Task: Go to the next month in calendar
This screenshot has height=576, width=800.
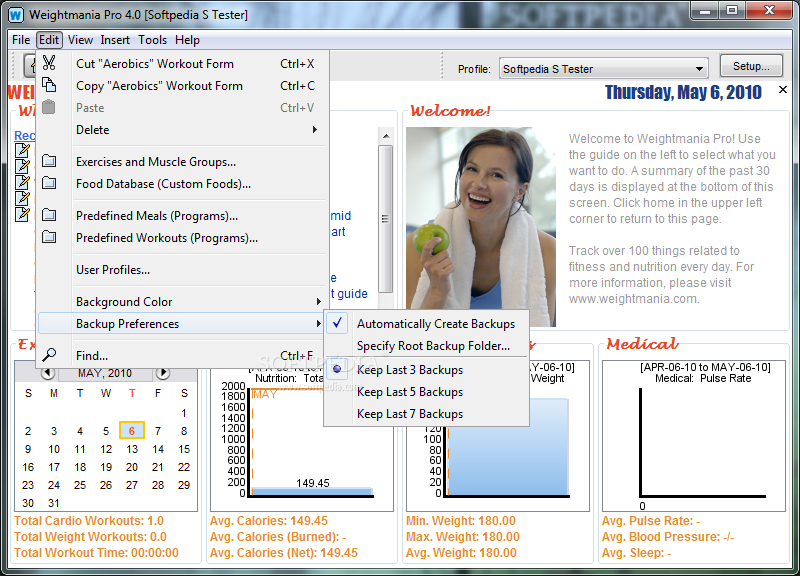Action: (163, 373)
